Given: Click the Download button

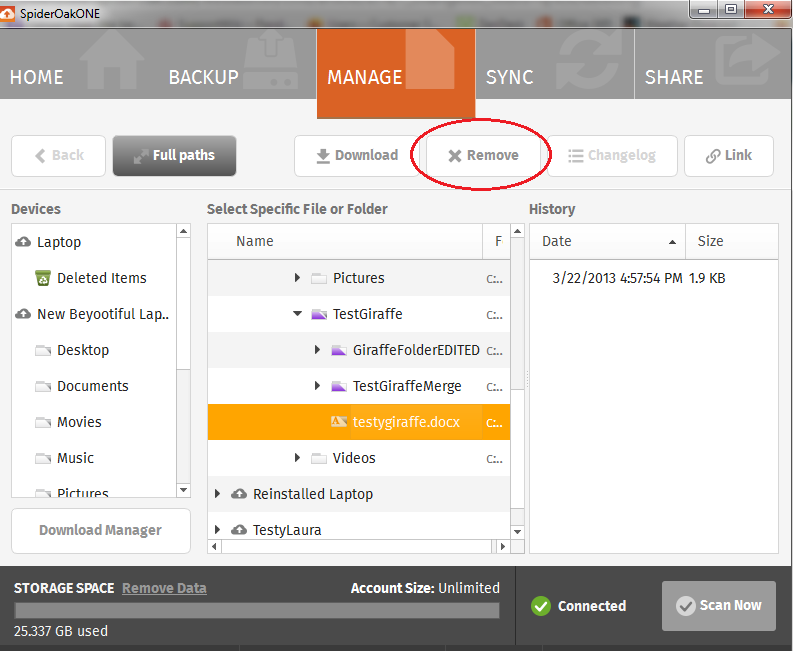Looking at the screenshot, I should (x=357, y=156).
